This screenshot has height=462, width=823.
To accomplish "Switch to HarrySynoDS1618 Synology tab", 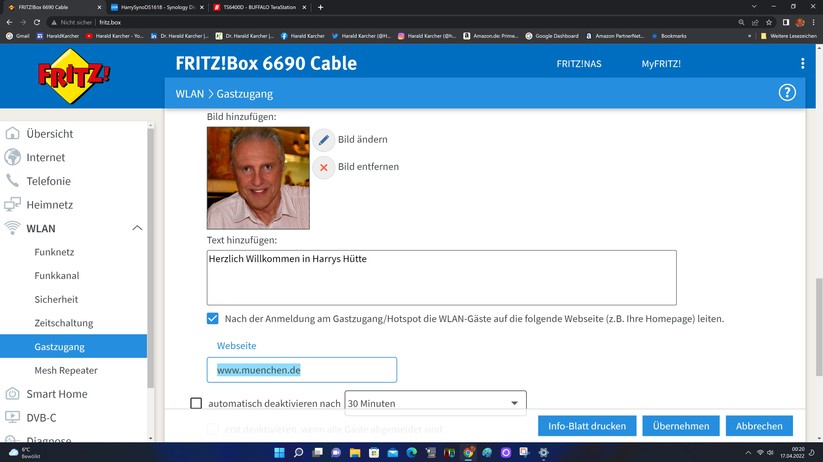I will (x=156, y=7).
